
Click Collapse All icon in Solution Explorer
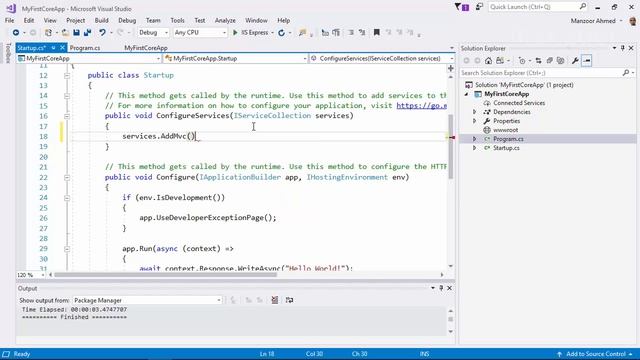550,61
